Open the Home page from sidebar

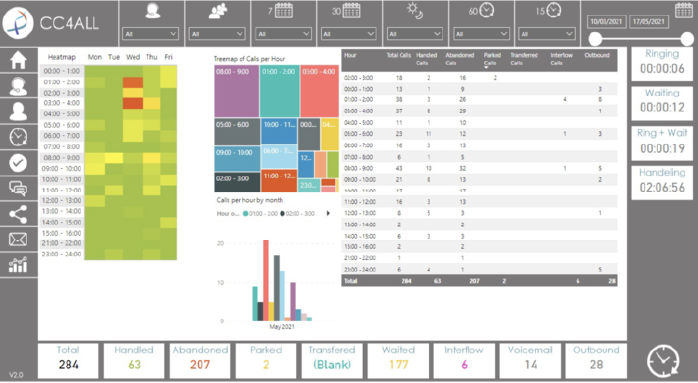click(x=18, y=60)
